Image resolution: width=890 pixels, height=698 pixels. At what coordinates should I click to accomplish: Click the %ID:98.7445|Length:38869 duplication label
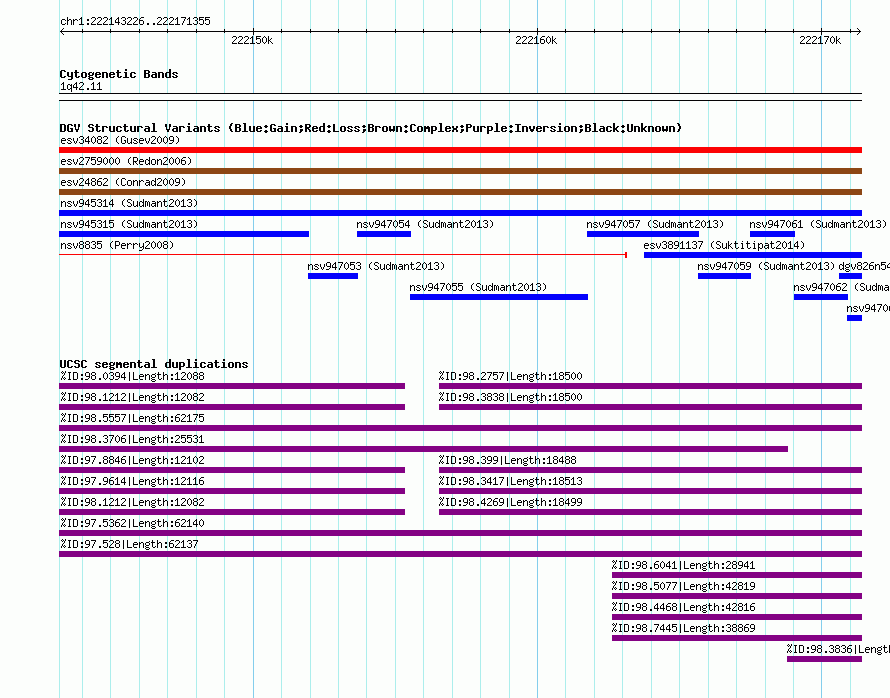[683, 628]
